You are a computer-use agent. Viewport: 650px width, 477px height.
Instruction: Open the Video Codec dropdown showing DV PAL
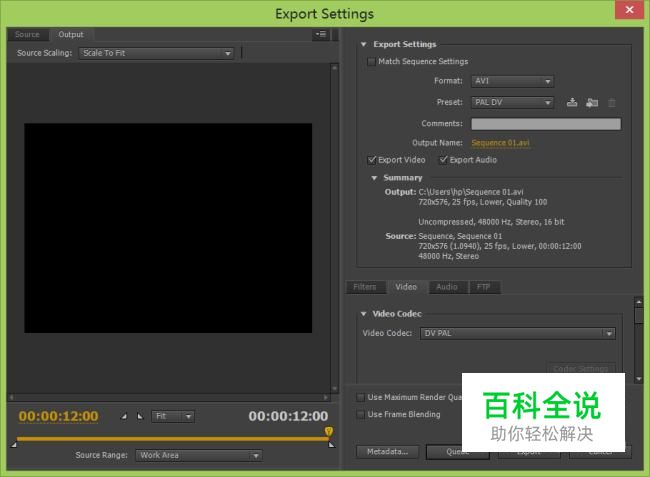click(518, 333)
